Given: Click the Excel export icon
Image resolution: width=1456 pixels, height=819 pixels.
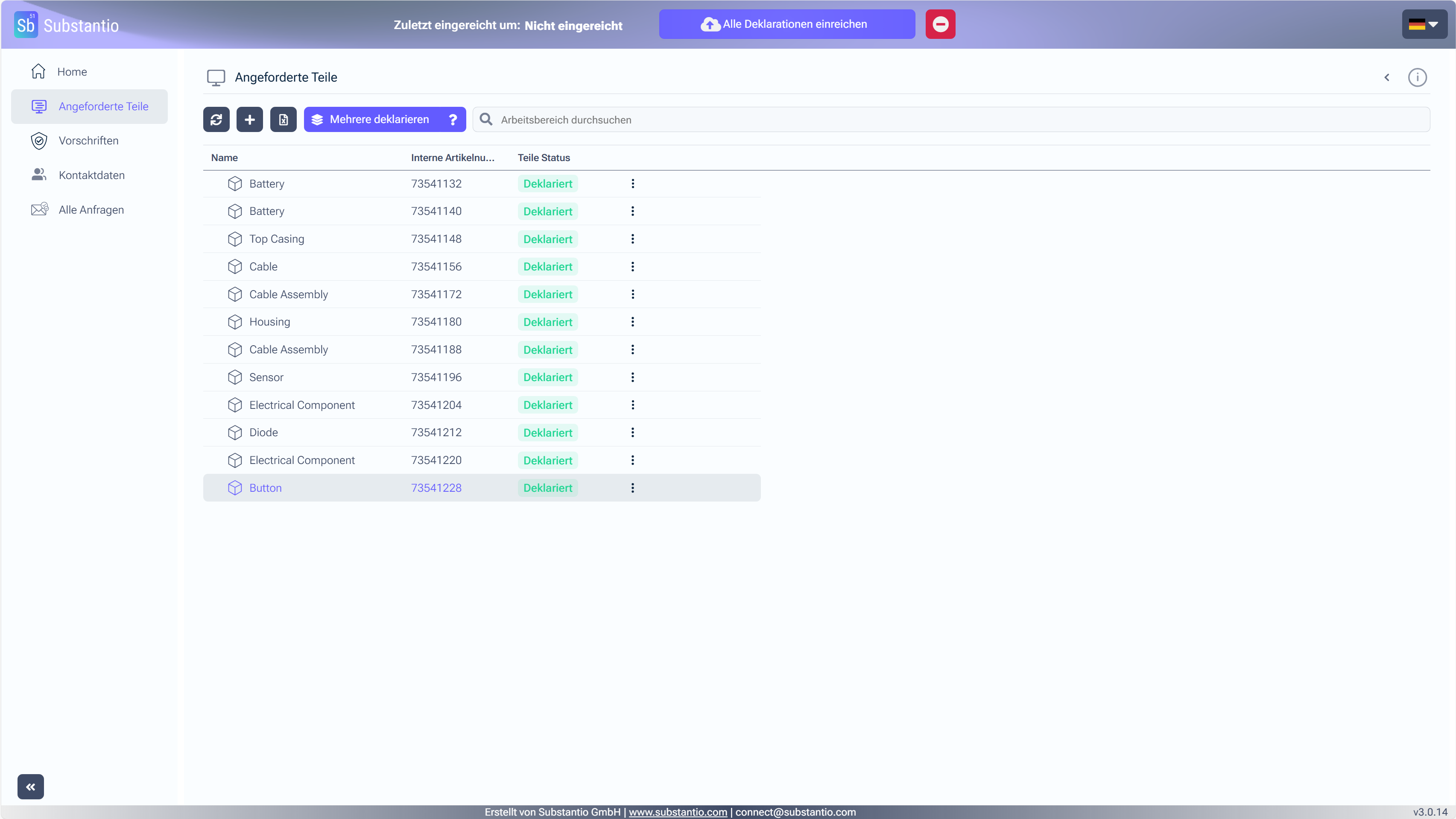Looking at the screenshot, I should click(x=283, y=119).
